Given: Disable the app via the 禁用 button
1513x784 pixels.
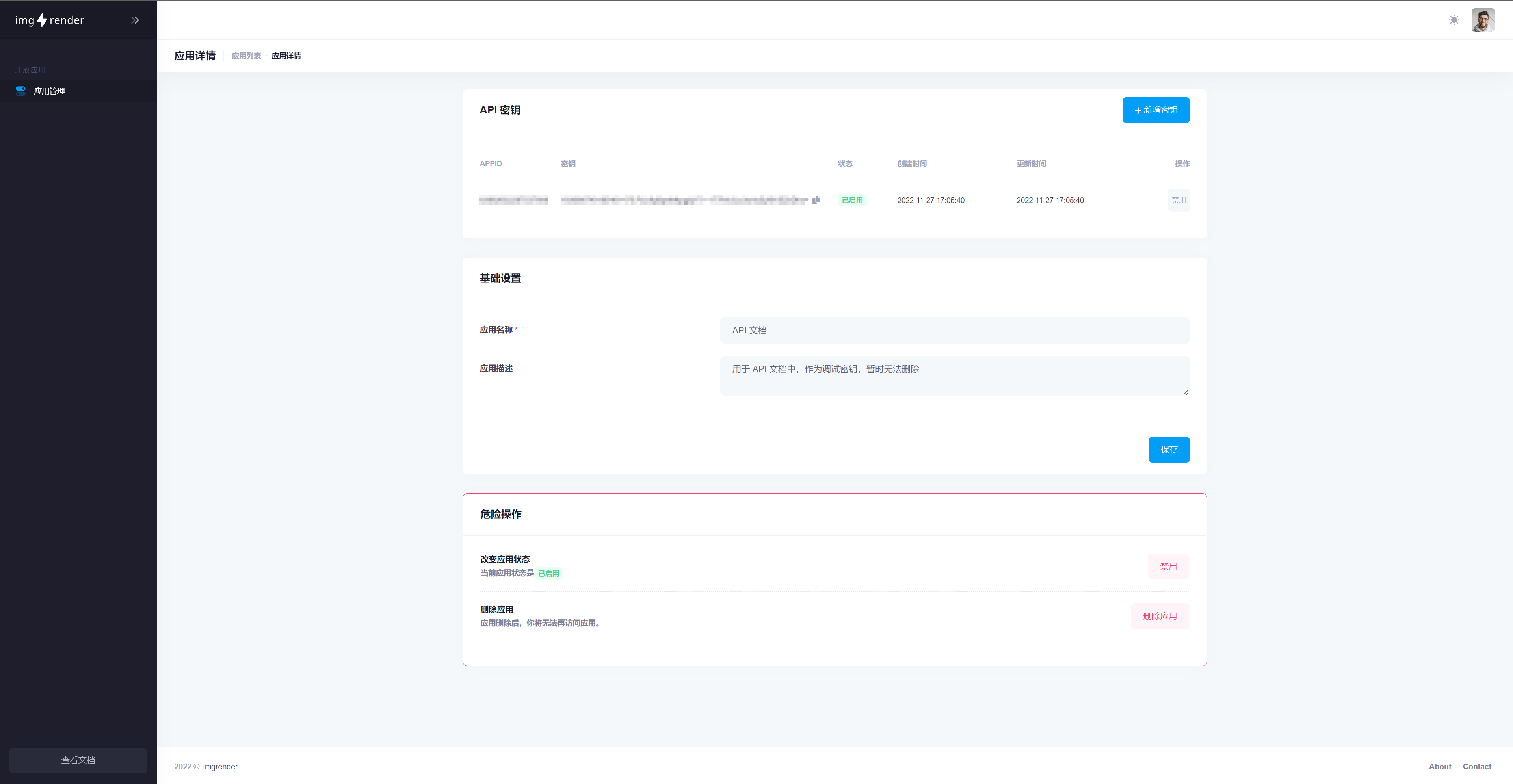Looking at the screenshot, I should click(x=1168, y=566).
